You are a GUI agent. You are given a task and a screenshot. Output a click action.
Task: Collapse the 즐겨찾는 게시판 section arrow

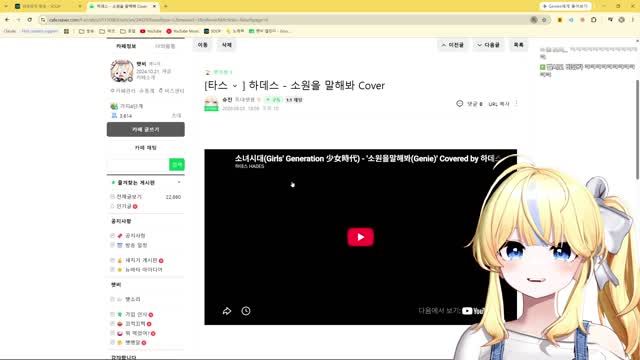(x=179, y=182)
